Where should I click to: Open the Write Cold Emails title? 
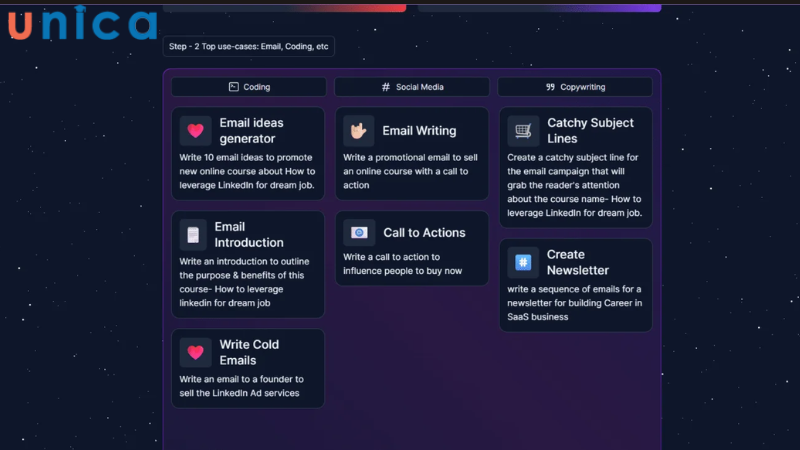(249, 352)
